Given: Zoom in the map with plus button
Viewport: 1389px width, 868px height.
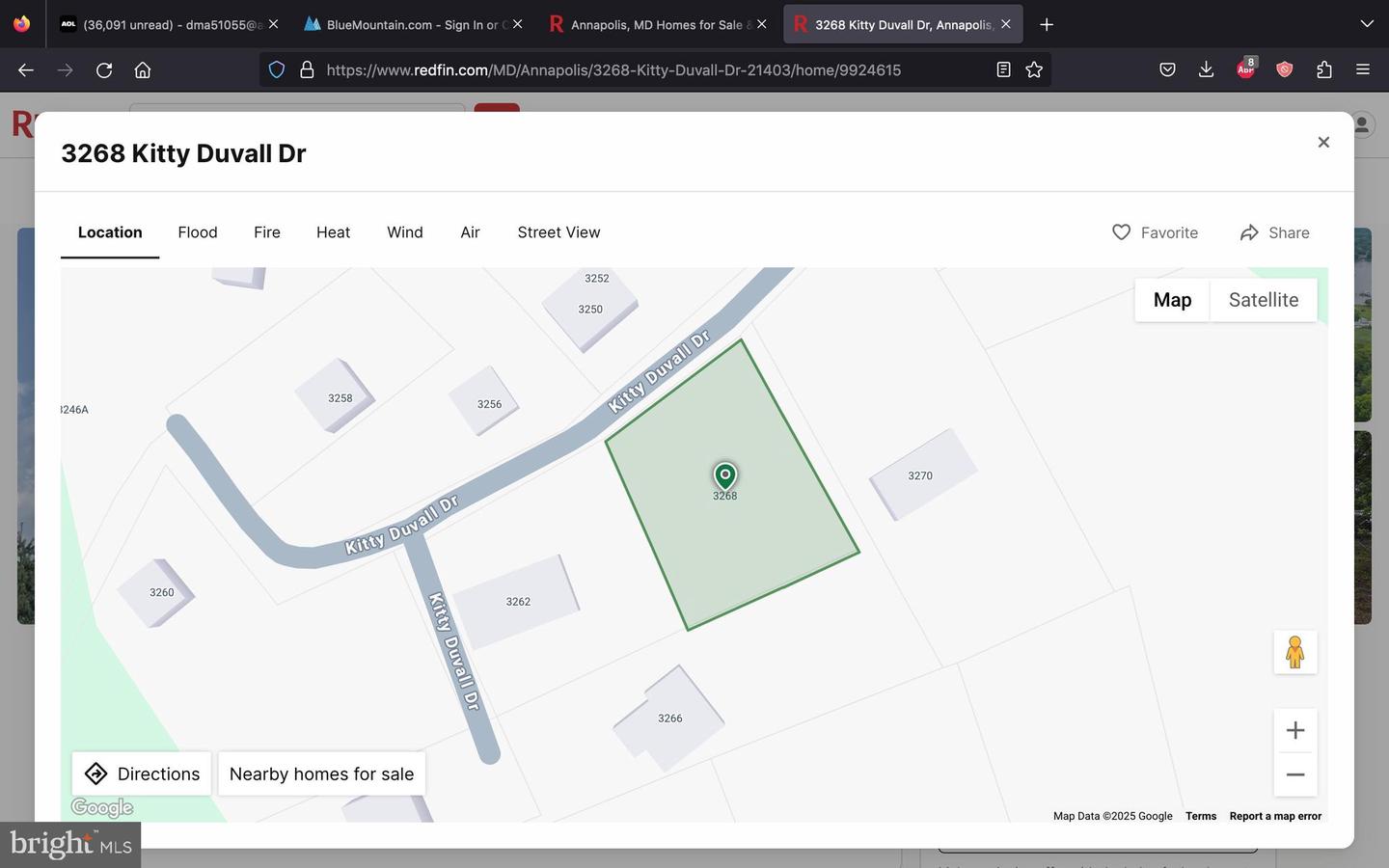Looking at the screenshot, I should point(1294,730).
